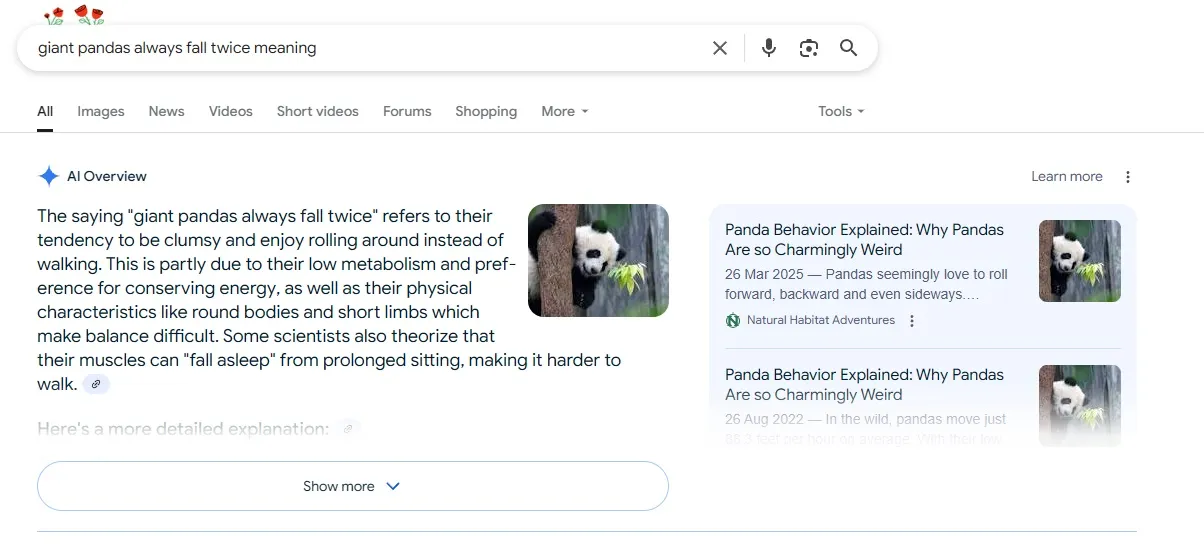Open first Panda Behavior Explained article

[864, 240]
